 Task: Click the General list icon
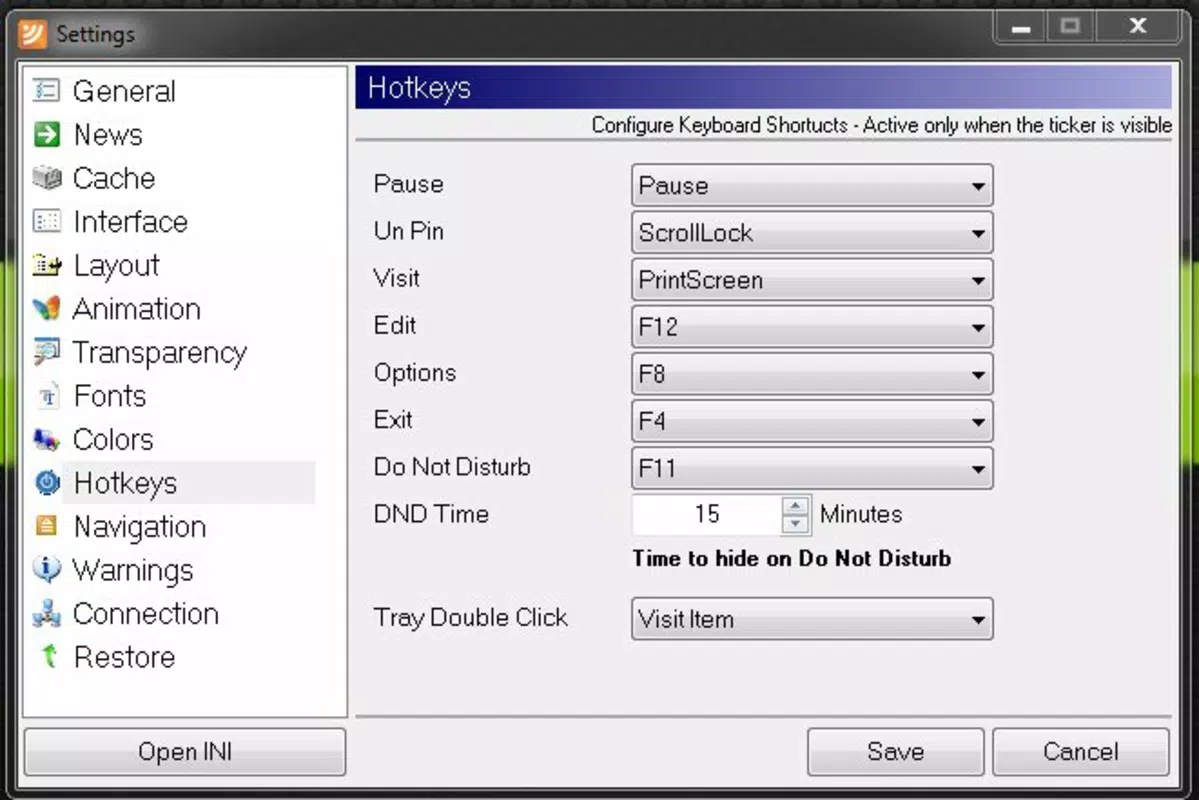pos(47,91)
